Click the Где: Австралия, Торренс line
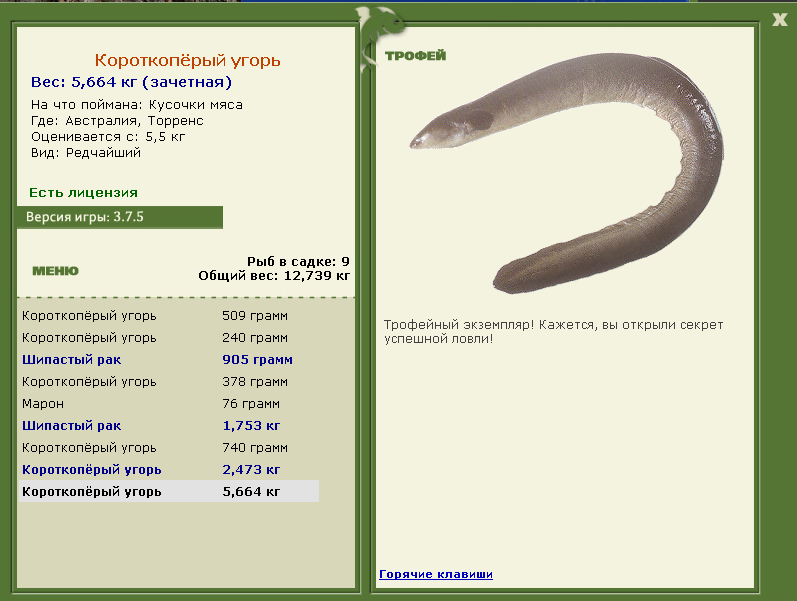Viewport: 797px width, 601px height. [x=117, y=121]
